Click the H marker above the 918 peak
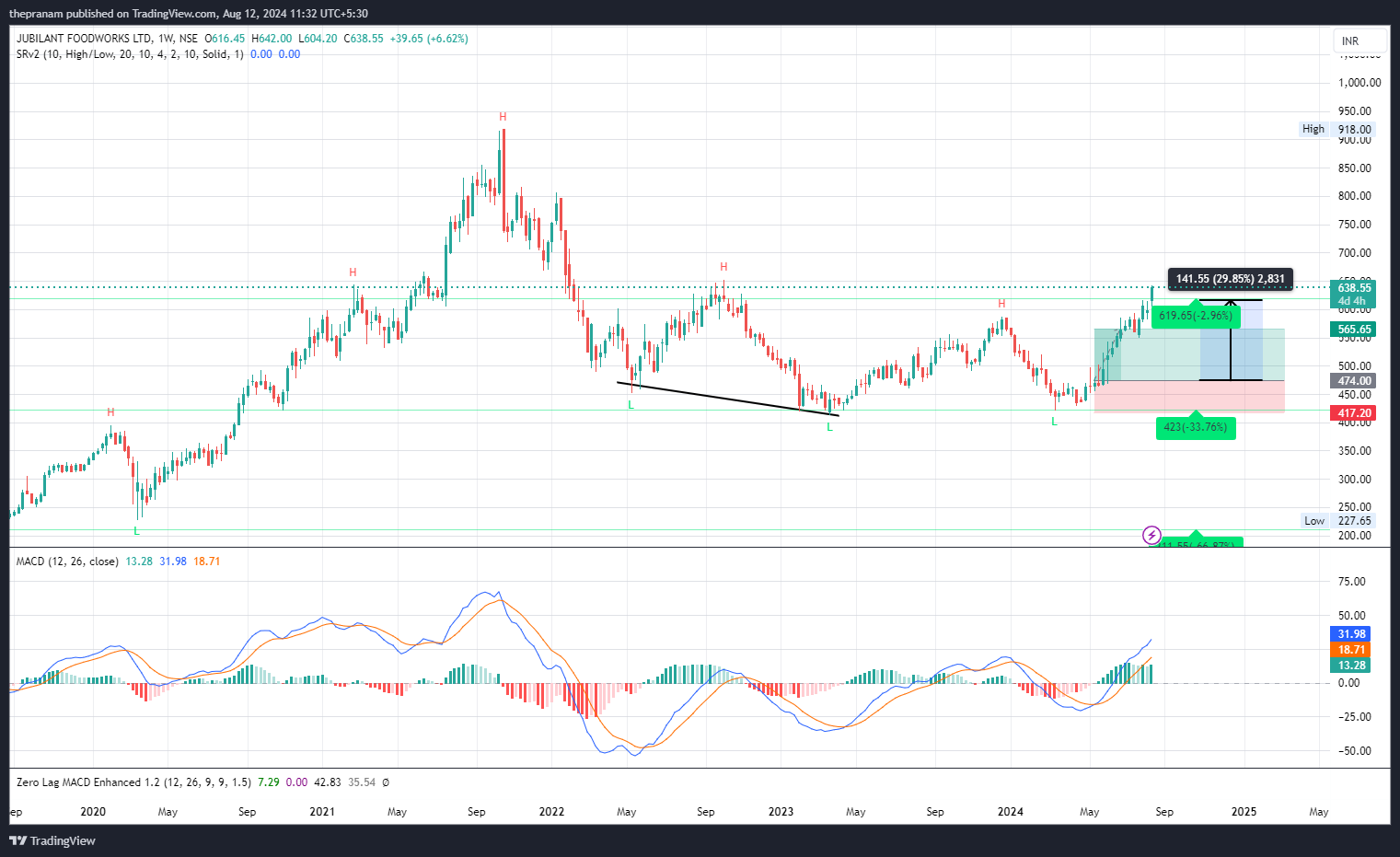Viewport: 1400px width, 857px height. (x=503, y=117)
